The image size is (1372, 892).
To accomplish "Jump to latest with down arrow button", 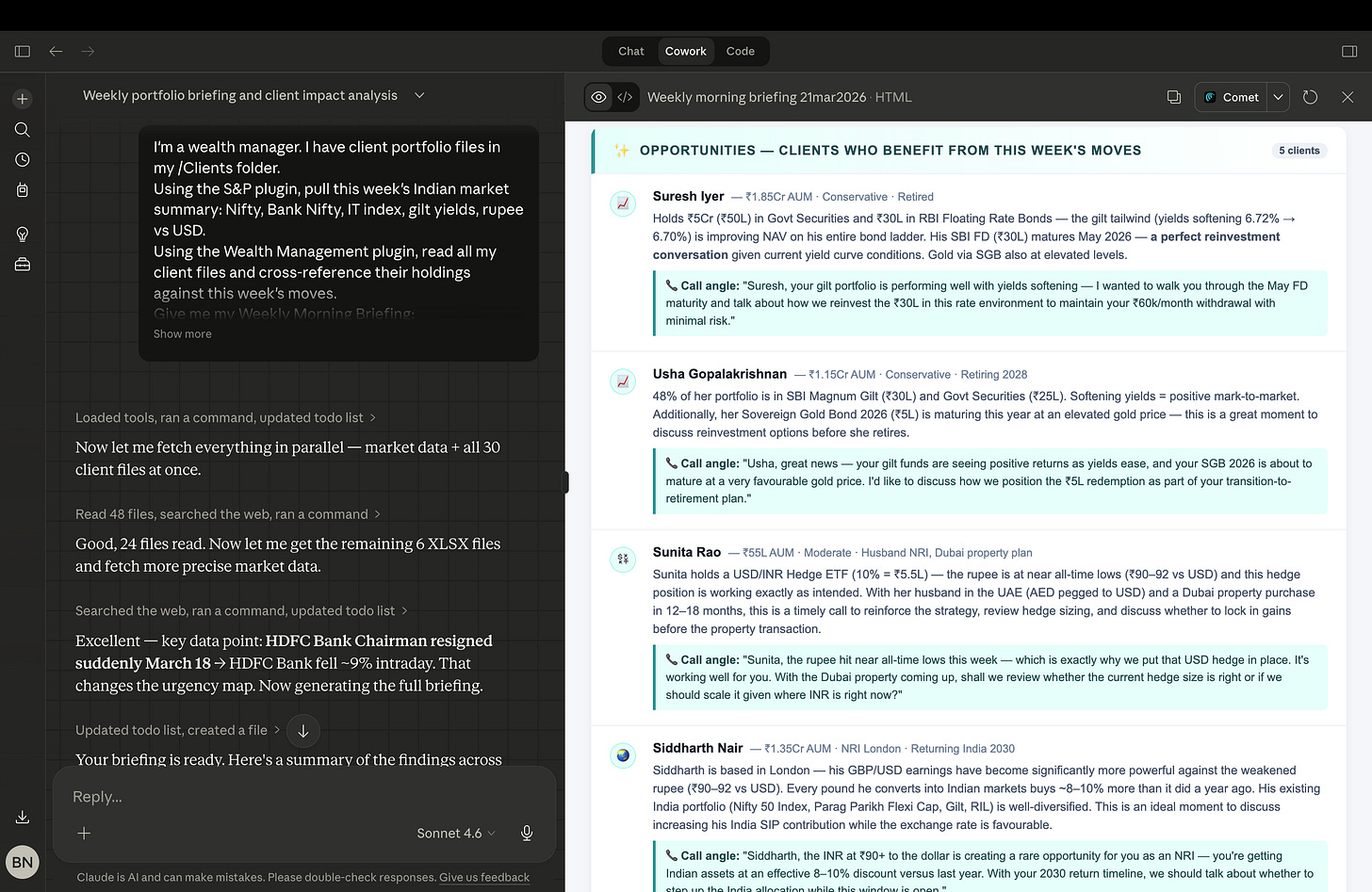I will coord(302,731).
